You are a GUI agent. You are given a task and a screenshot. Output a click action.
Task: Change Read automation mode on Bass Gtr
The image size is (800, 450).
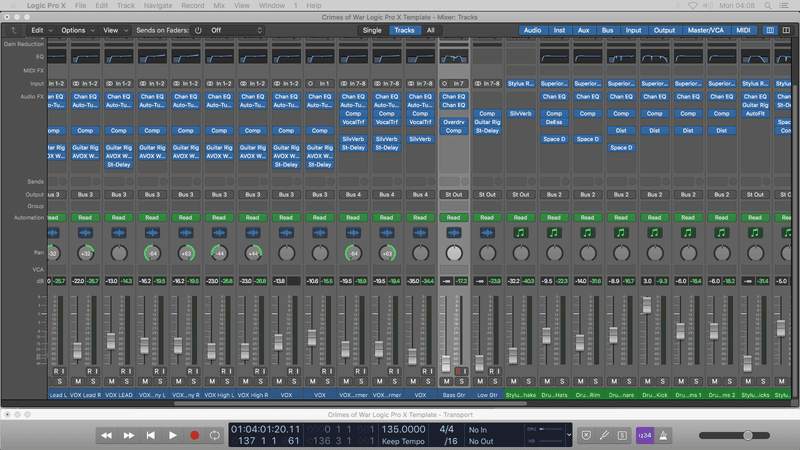[x=454, y=217]
